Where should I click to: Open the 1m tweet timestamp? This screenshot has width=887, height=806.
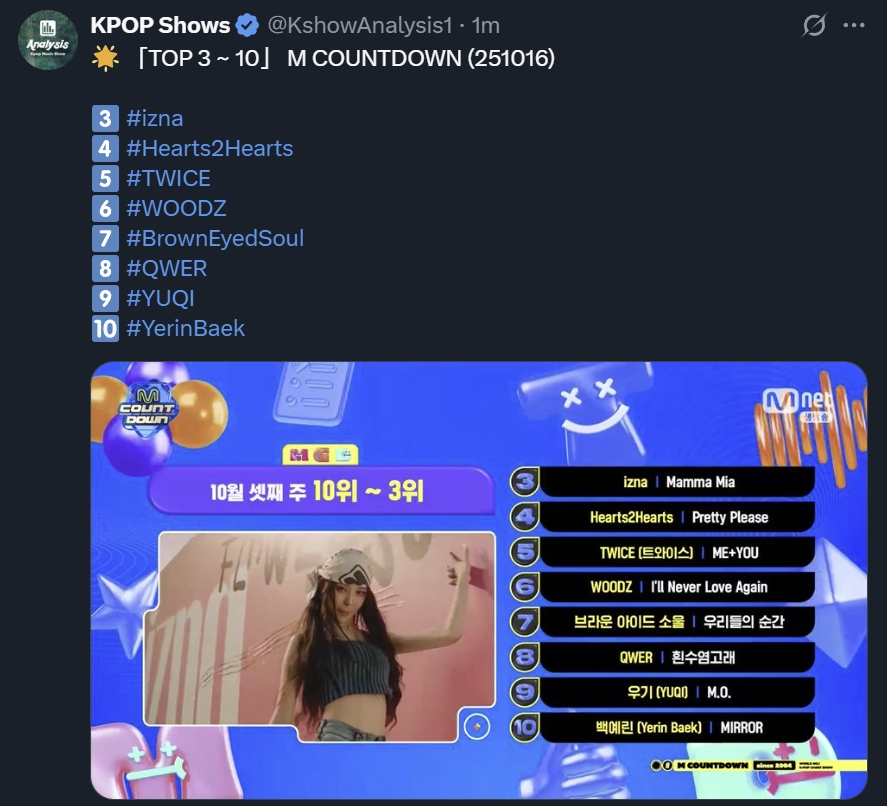click(x=486, y=25)
